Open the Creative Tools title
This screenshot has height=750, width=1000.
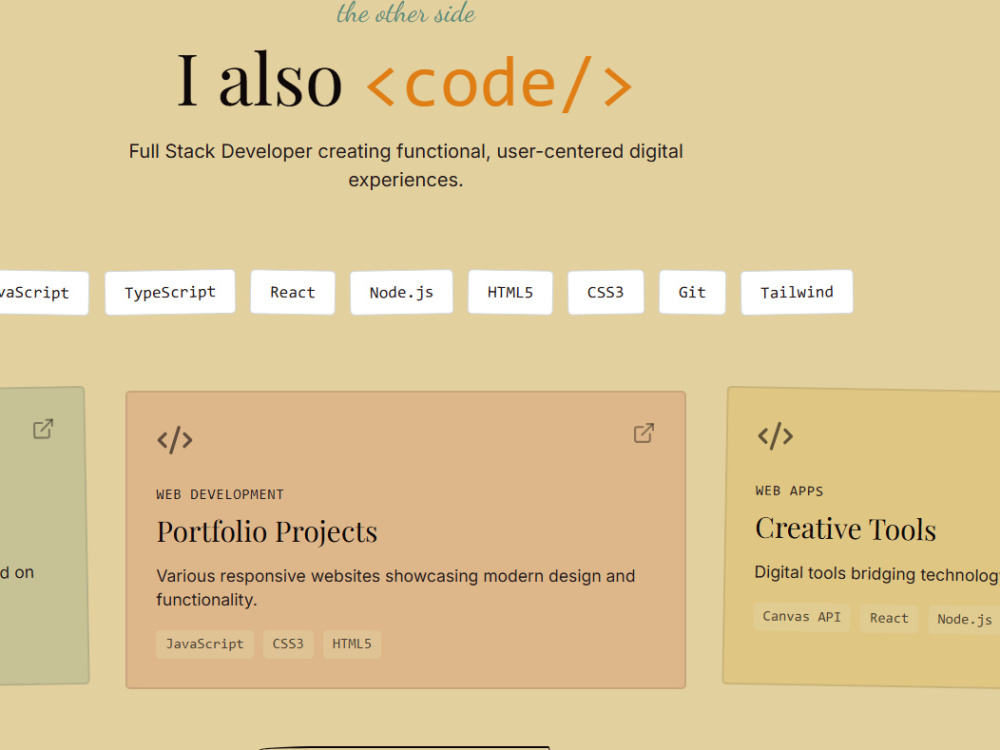846,529
